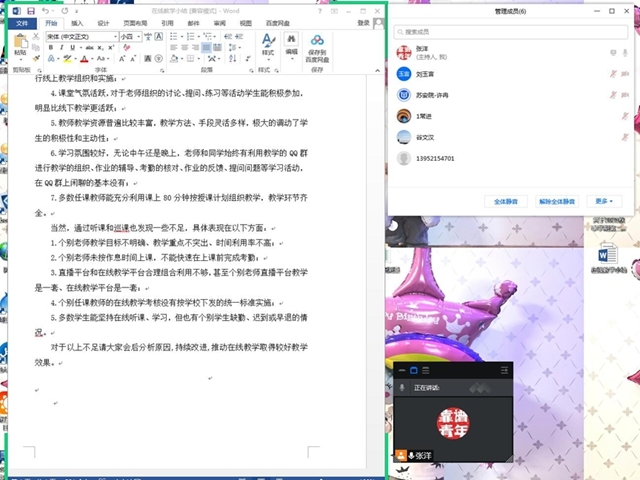Click Save to Baidu Netdisk icon
This screenshot has height=480, width=640.
click(x=317, y=45)
